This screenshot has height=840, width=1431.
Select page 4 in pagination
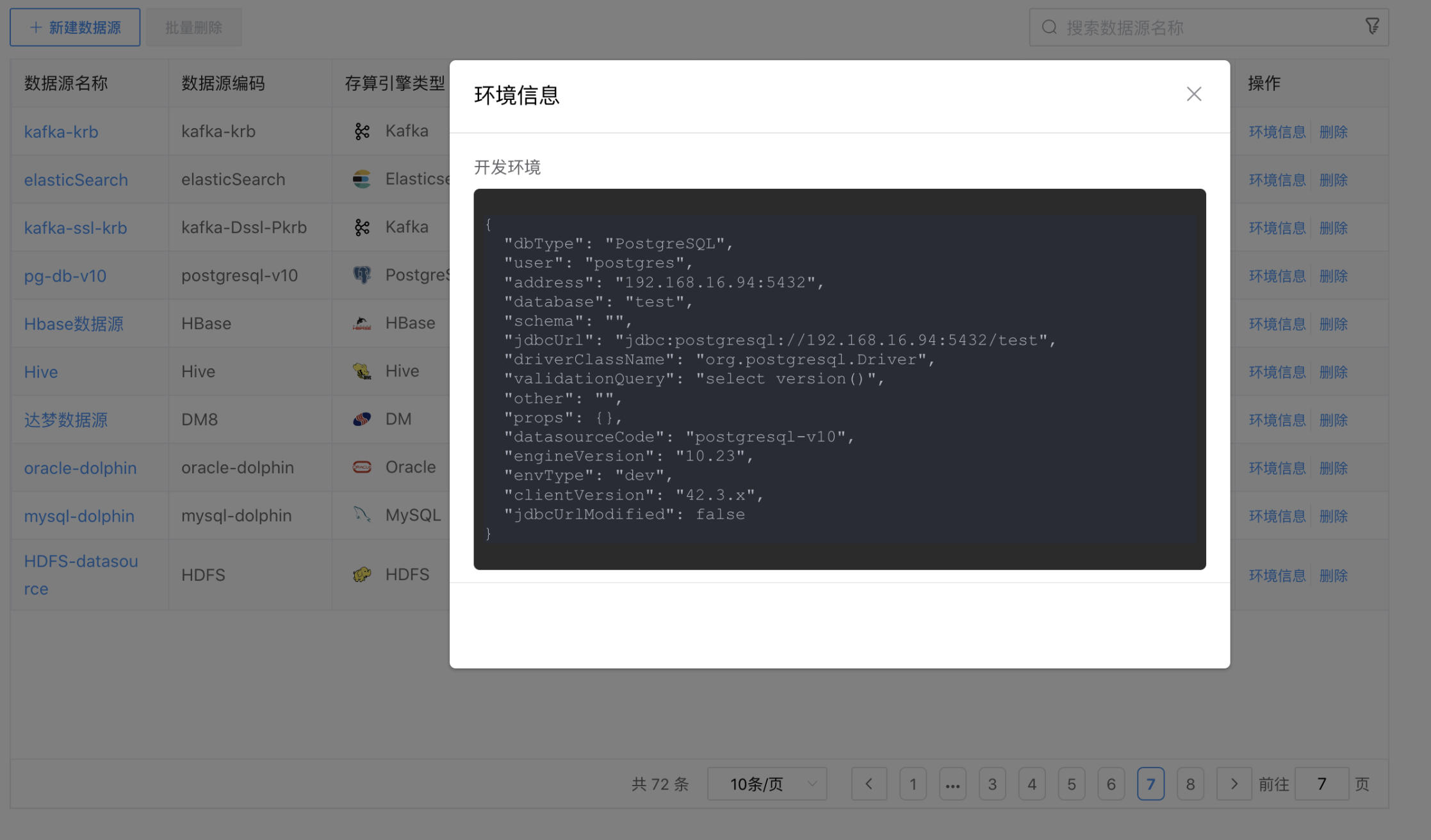(1031, 783)
